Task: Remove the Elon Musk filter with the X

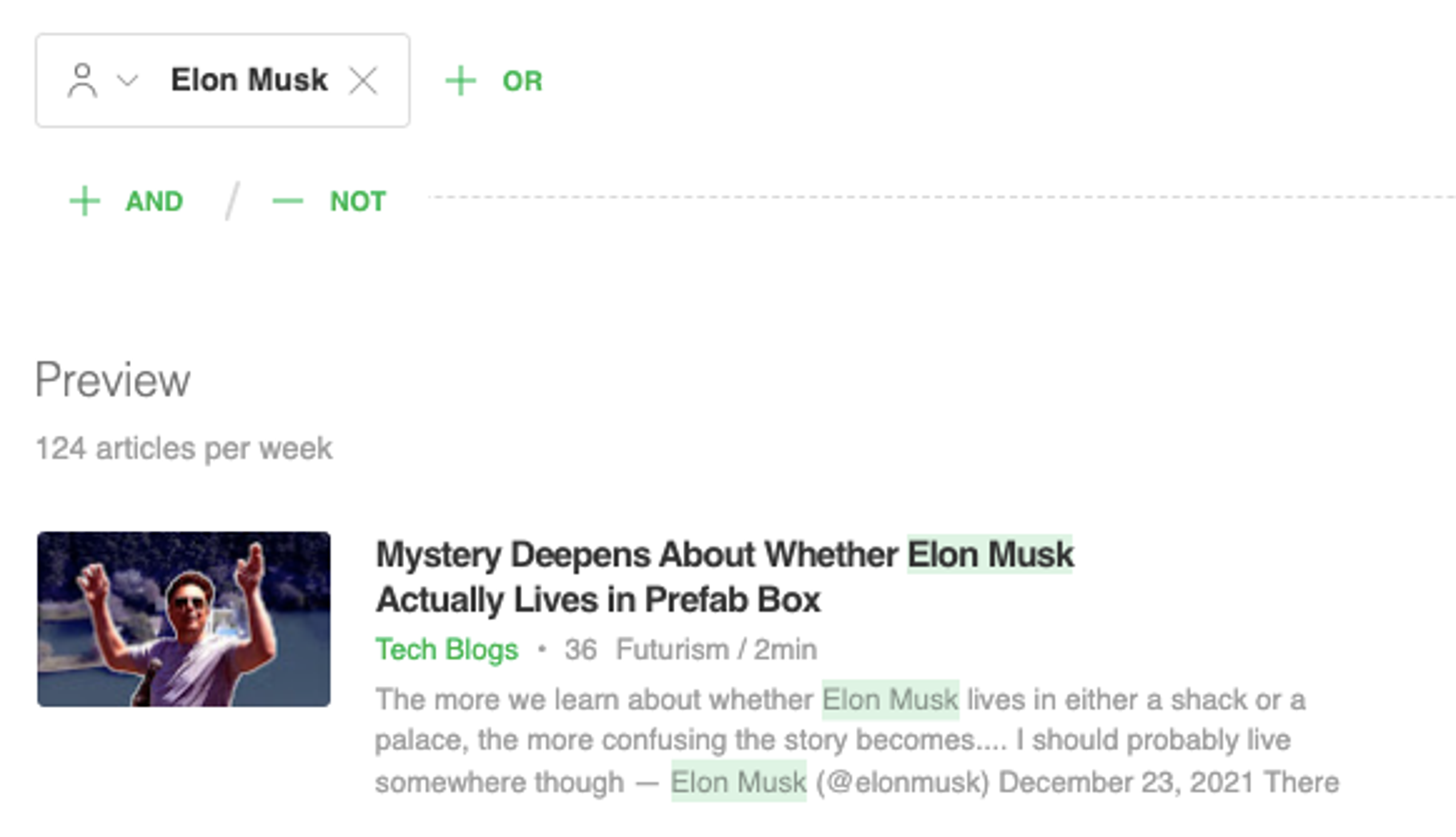Action: coord(364,79)
